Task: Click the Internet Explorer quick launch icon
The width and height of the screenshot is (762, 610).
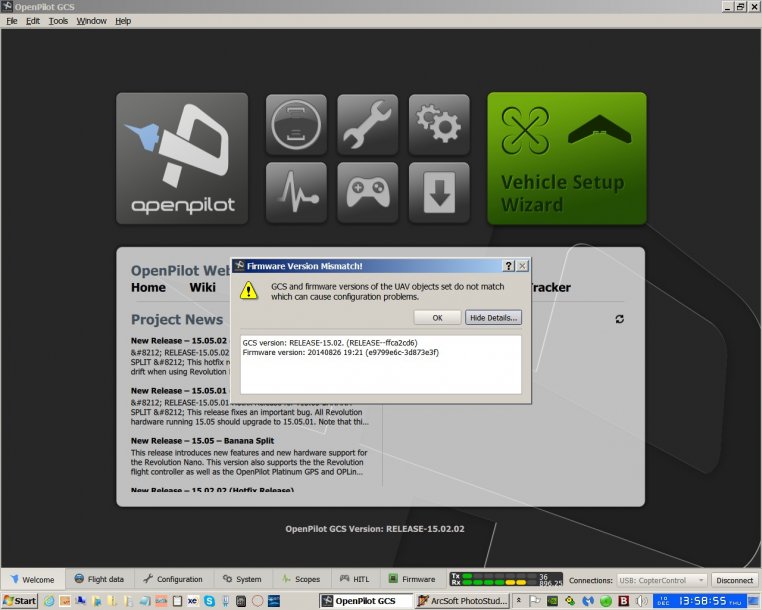Action: coord(49,601)
